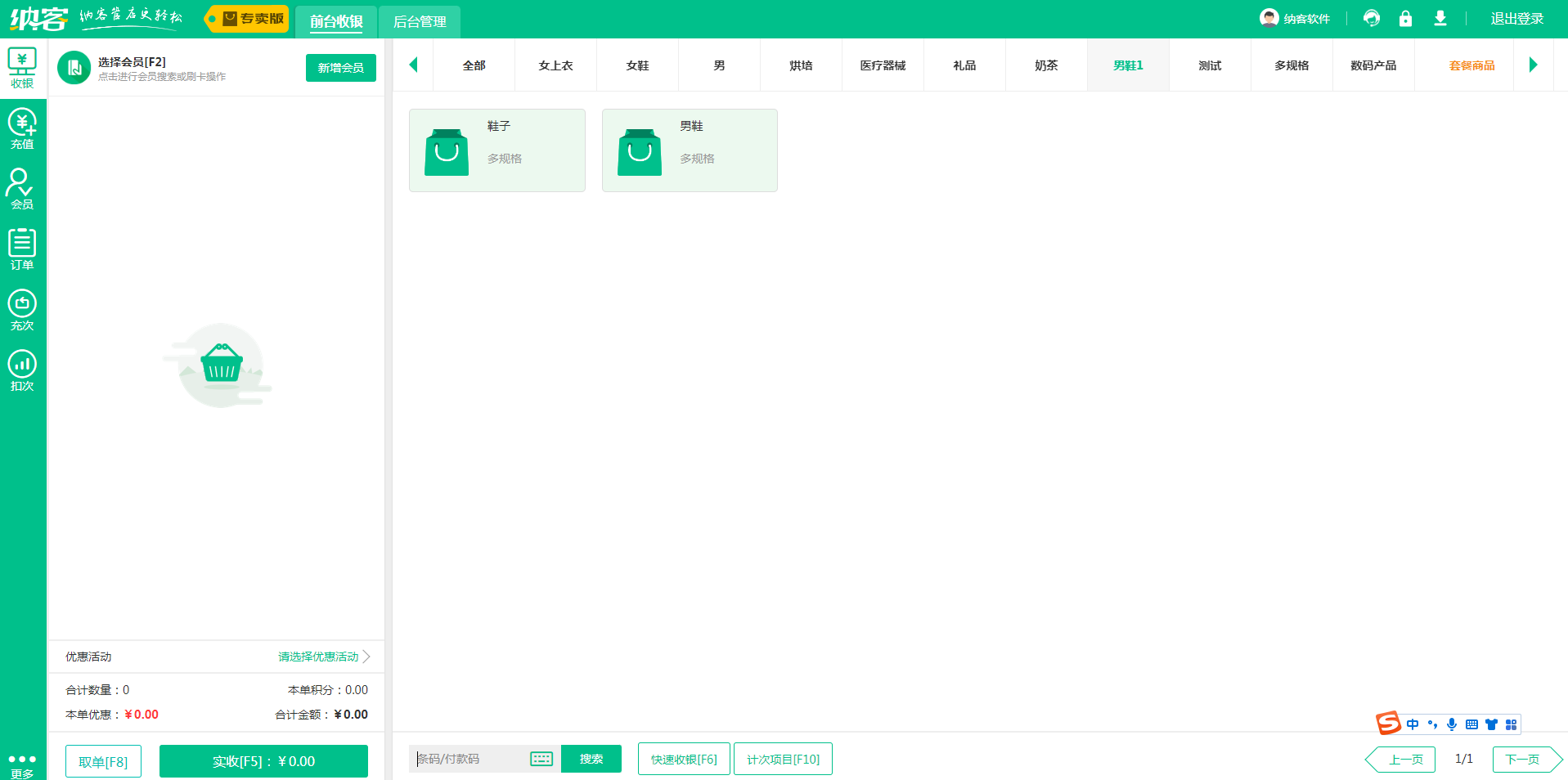Open the 订单 orders sidebar icon
The image size is (1568, 780).
(22, 249)
